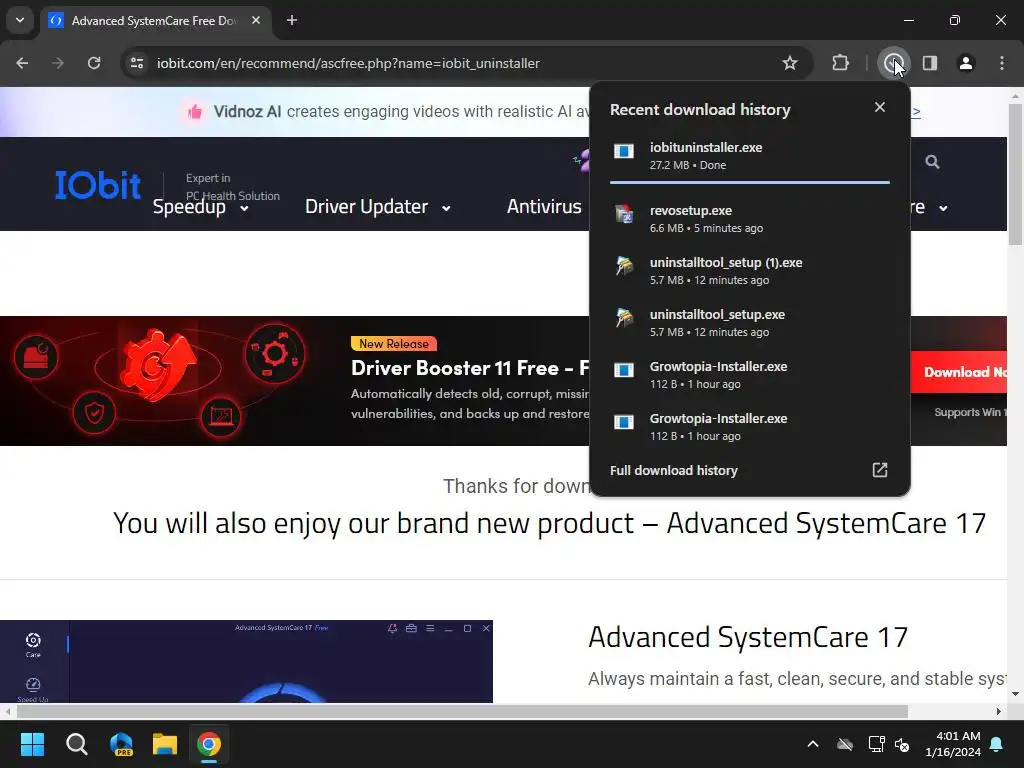Viewport: 1024px width, 768px height.
Task: Show hidden system tray icons
Action: pyautogui.click(x=812, y=744)
